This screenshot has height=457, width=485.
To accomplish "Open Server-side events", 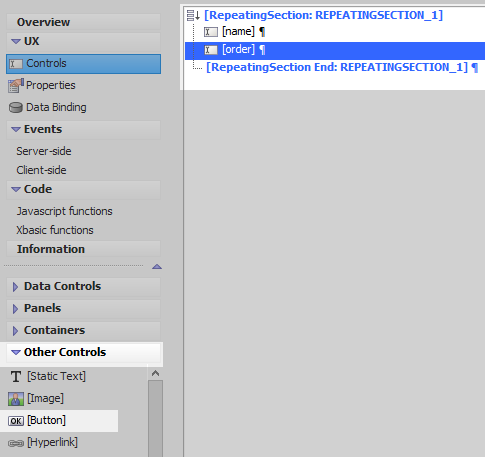I will [x=44, y=151].
